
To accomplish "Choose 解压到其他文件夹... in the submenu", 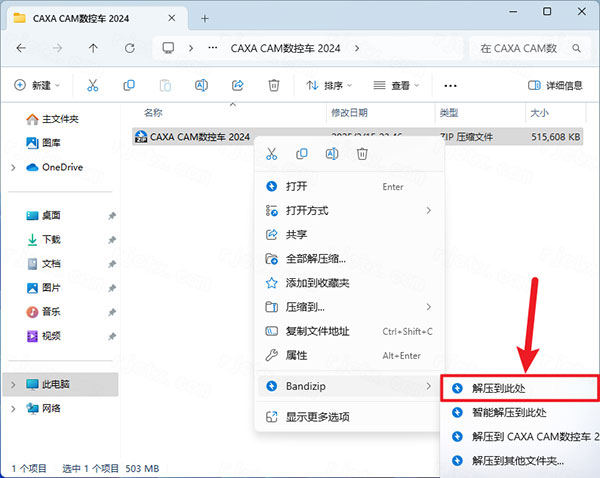I will (521, 461).
